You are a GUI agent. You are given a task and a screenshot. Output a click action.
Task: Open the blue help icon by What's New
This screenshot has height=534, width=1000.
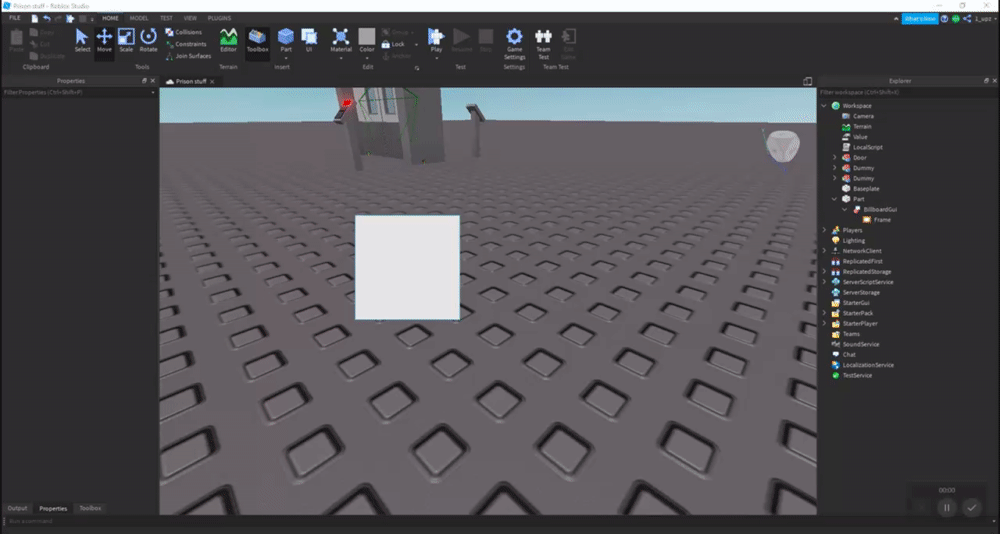[945, 19]
